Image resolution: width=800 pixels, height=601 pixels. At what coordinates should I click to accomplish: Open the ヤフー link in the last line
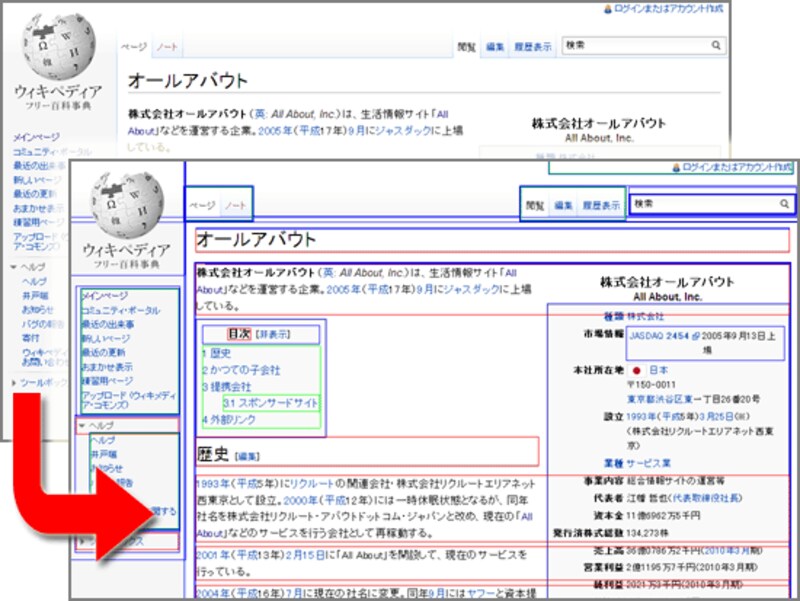478,593
